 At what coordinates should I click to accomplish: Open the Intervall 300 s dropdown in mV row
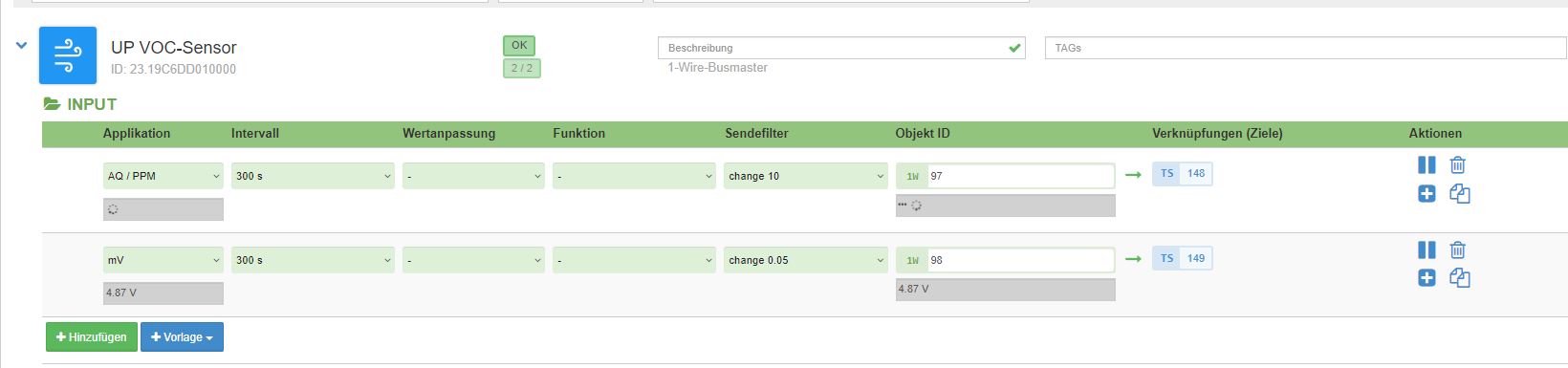click(x=313, y=260)
